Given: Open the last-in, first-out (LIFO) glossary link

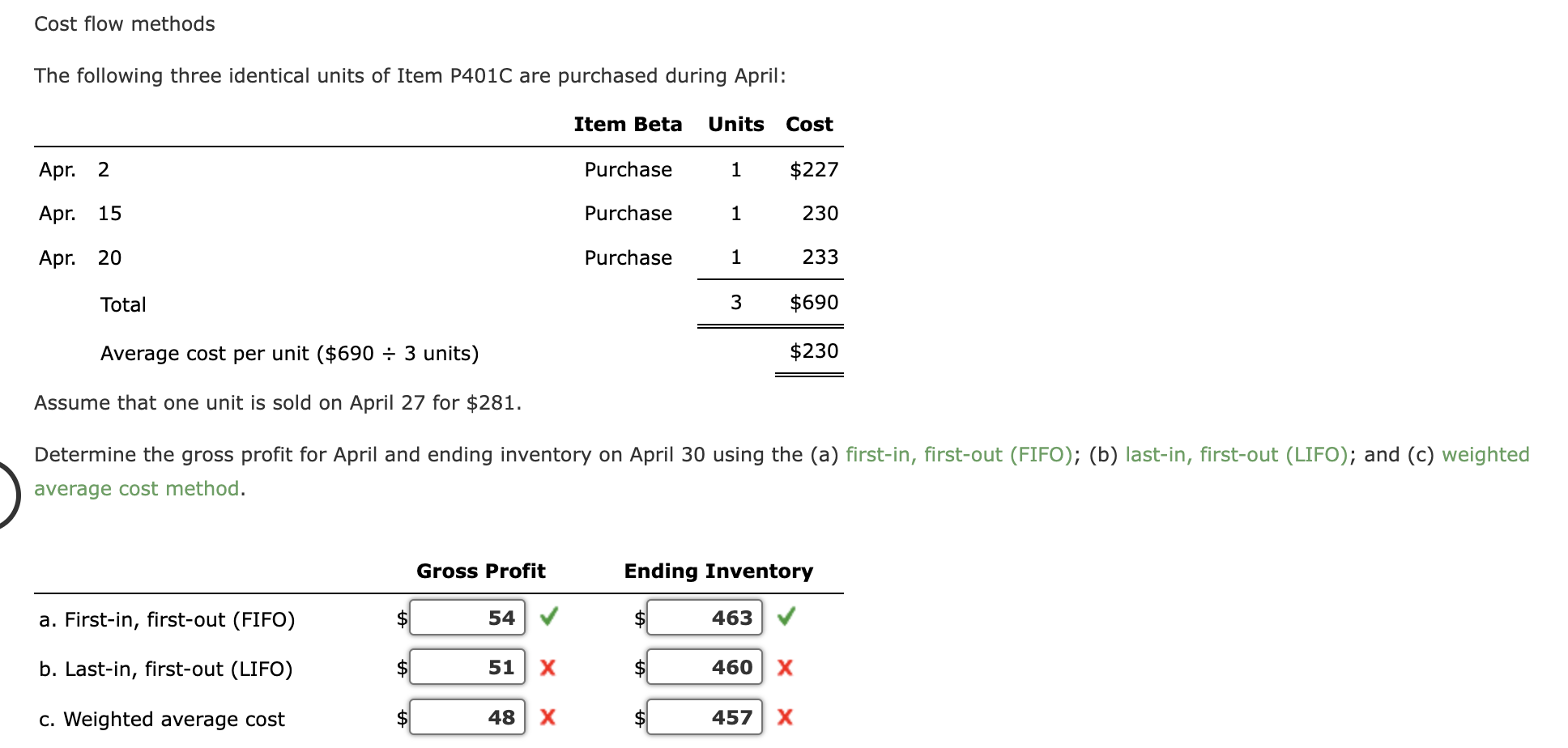Looking at the screenshot, I should (x=1237, y=455).
